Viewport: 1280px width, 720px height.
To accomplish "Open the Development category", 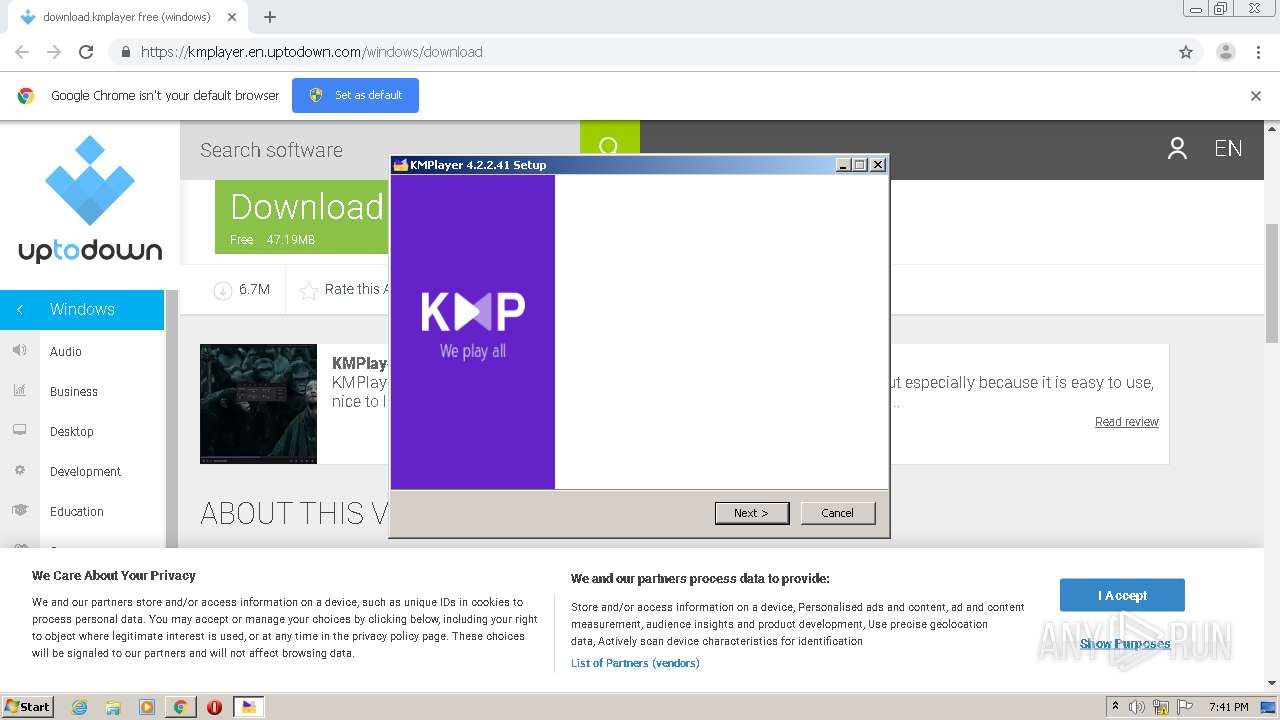I will 85,472.
